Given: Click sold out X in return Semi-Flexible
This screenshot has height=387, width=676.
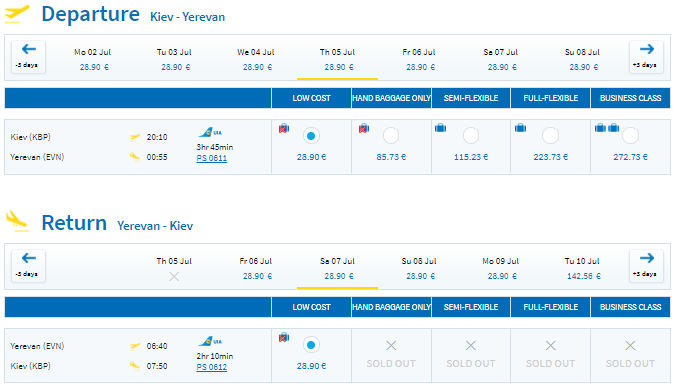Looking at the screenshot, I should click(471, 345).
